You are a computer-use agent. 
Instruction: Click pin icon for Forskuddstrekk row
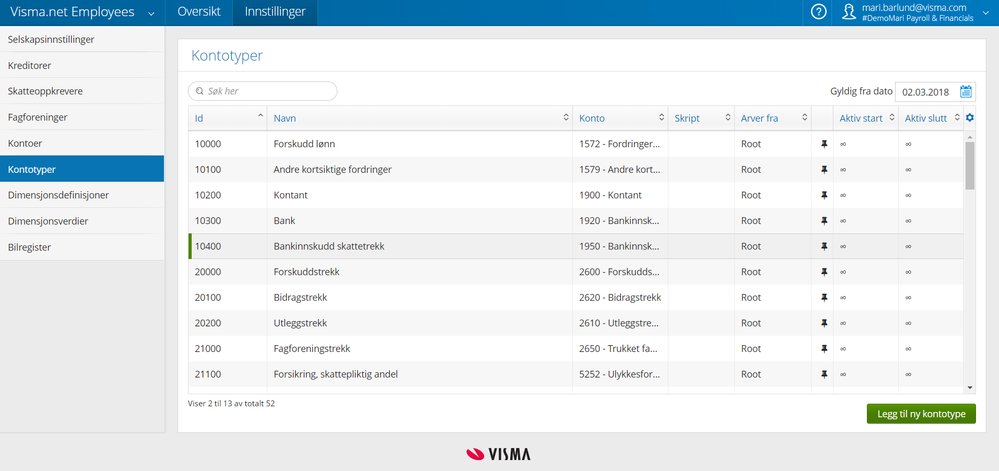[x=824, y=272]
